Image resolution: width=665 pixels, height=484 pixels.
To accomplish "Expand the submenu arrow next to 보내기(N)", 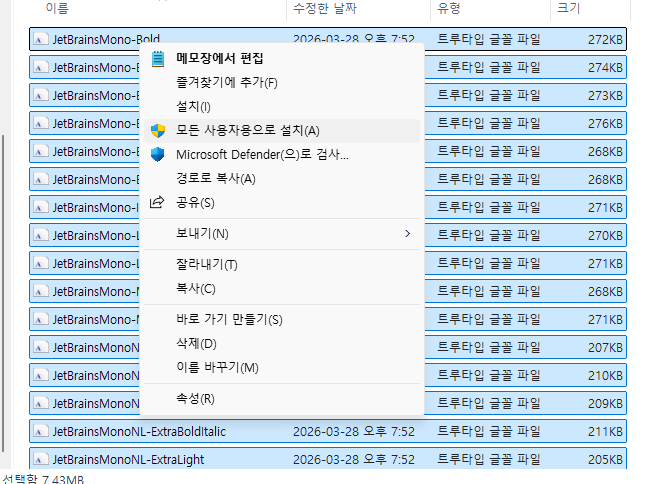I will (408, 234).
